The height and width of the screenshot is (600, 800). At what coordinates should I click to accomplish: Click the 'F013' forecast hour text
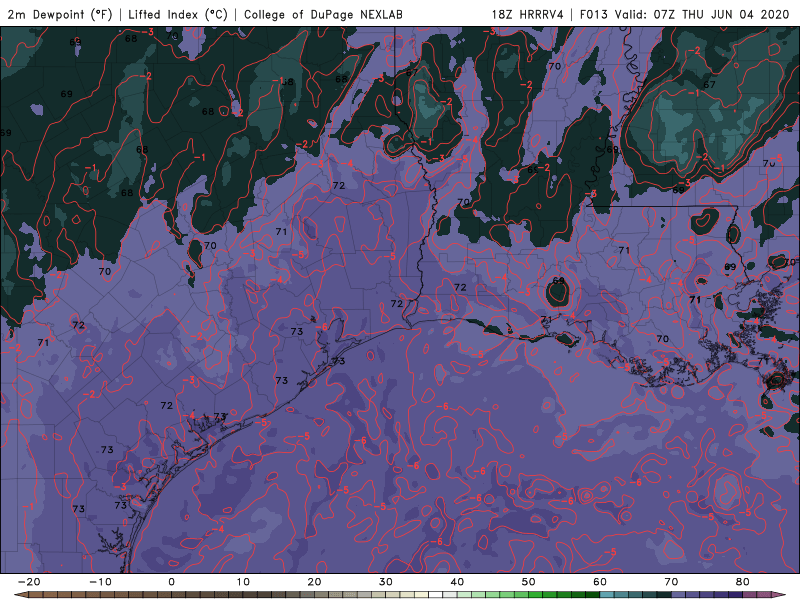(593, 14)
